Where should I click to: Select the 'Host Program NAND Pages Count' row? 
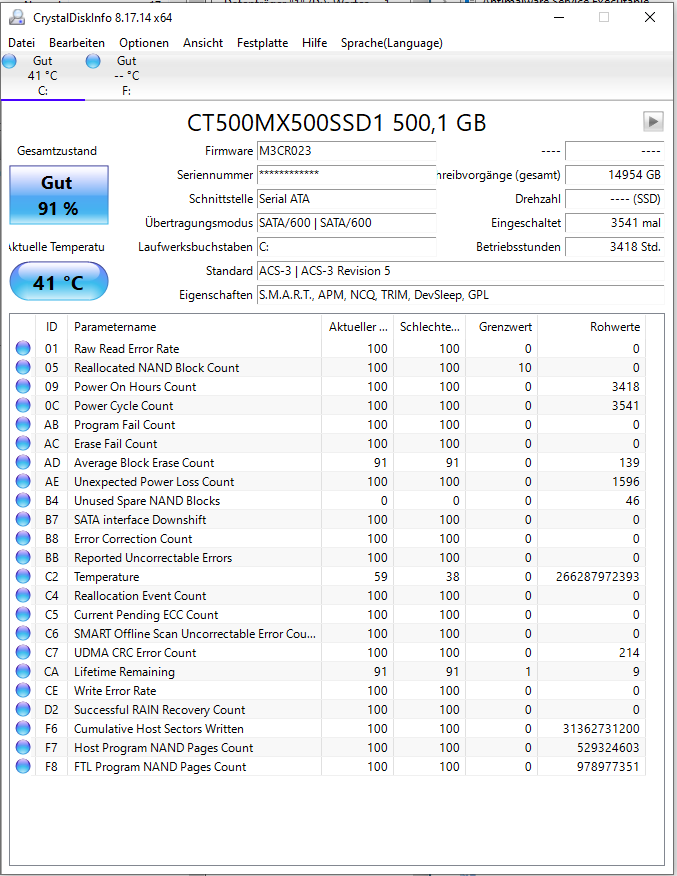coord(328,748)
